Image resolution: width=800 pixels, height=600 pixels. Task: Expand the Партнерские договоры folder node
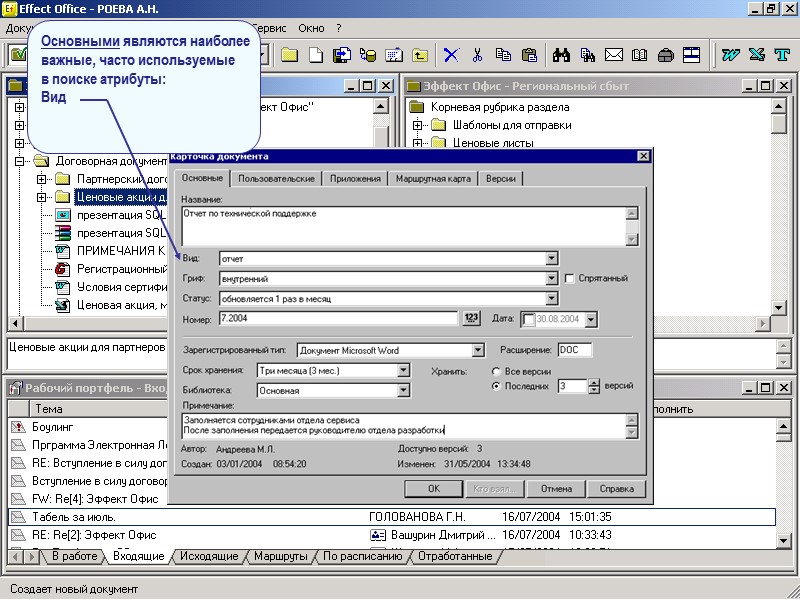pyautogui.click(x=42, y=179)
